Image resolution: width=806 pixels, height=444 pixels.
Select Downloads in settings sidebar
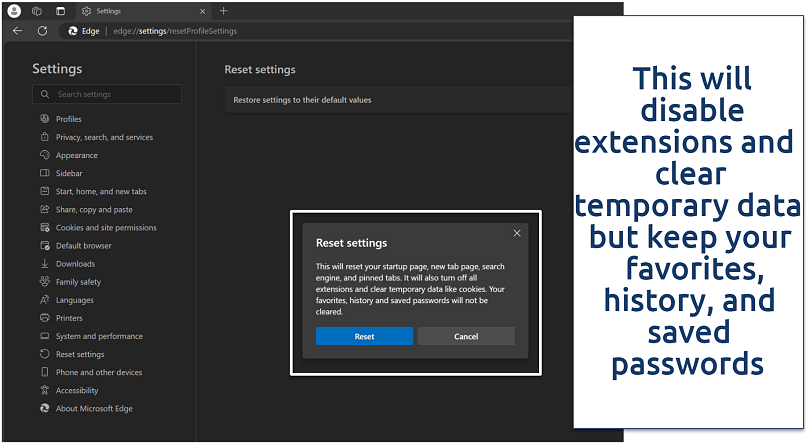click(75, 264)
